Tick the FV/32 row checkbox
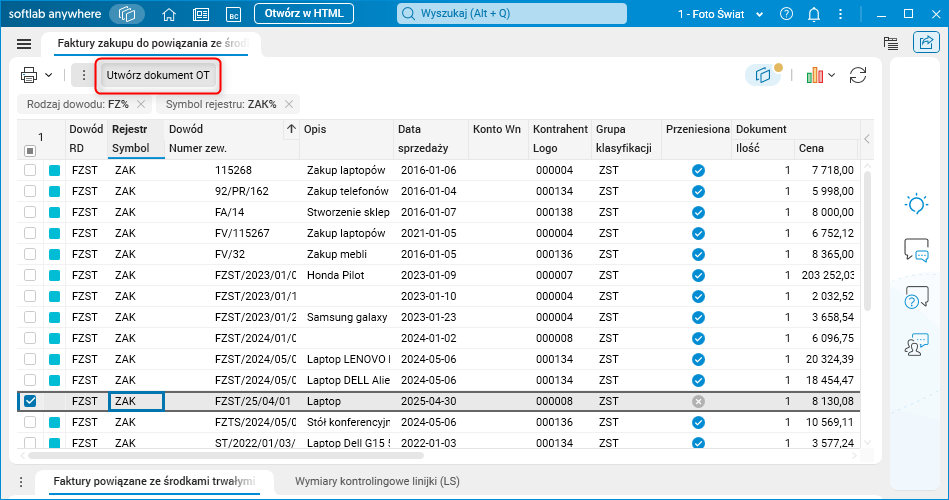 (x=30, y=254)
